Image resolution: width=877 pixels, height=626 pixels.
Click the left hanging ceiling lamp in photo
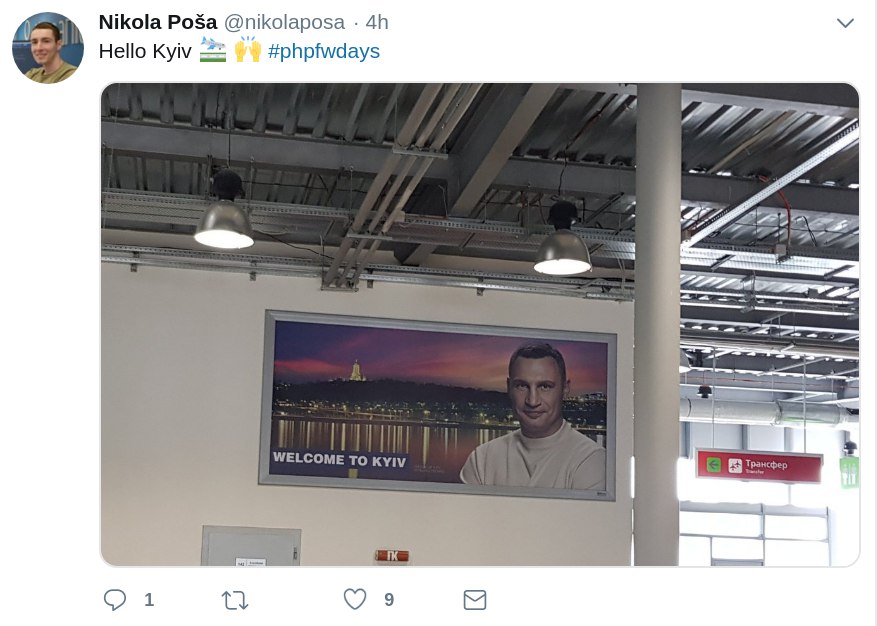224,210
